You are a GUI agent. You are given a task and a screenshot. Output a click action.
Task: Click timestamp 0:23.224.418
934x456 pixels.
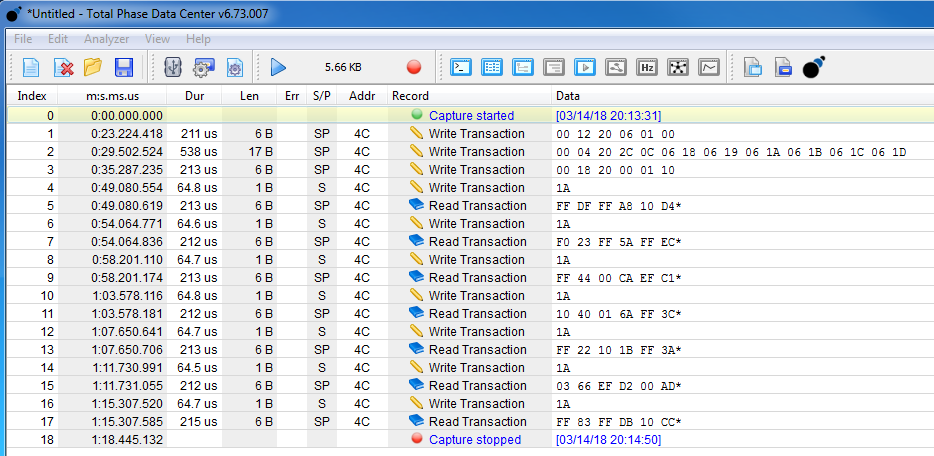[127, 133]
